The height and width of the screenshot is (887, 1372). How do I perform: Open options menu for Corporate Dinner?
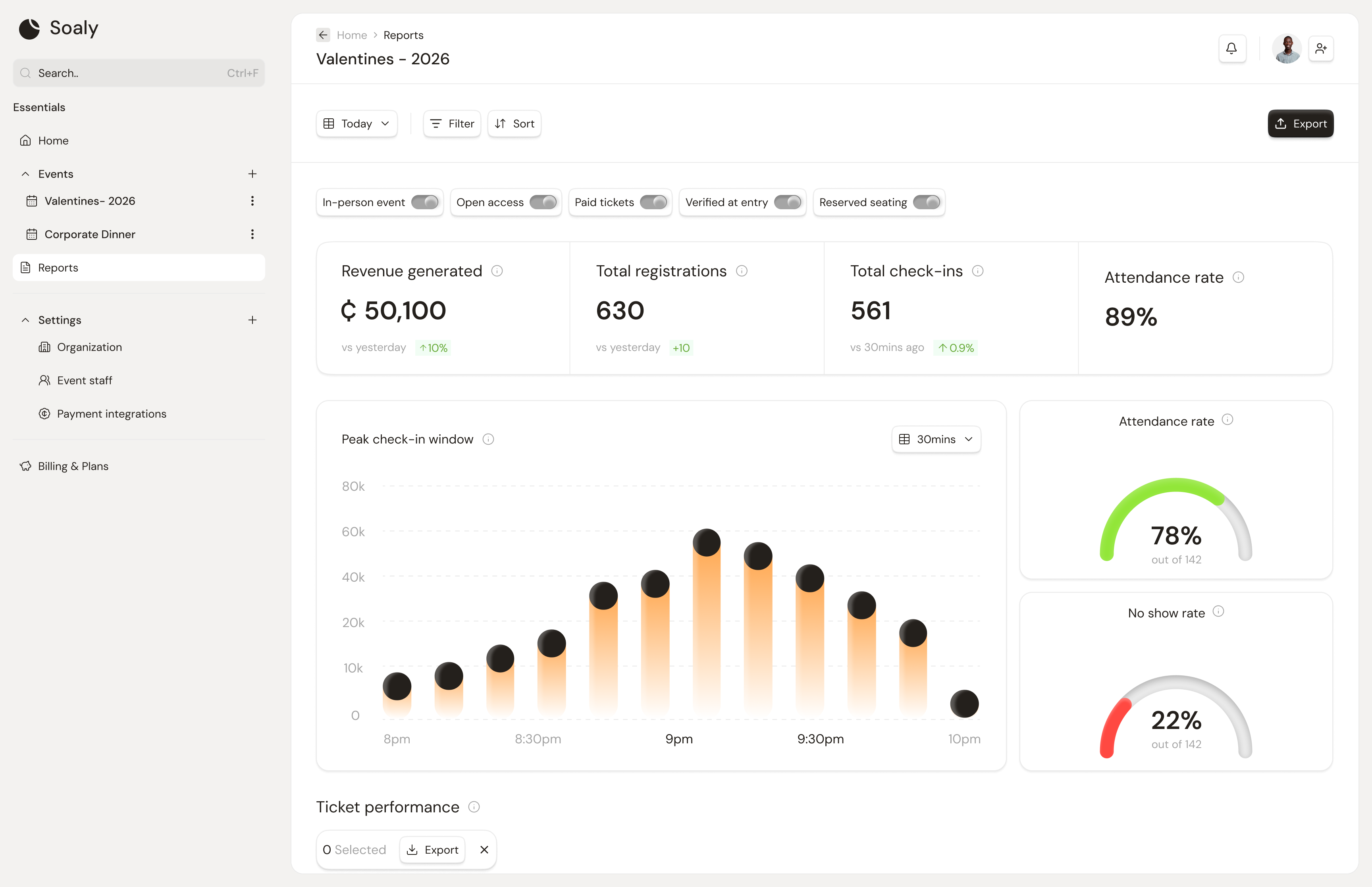[x=252, y=234]
